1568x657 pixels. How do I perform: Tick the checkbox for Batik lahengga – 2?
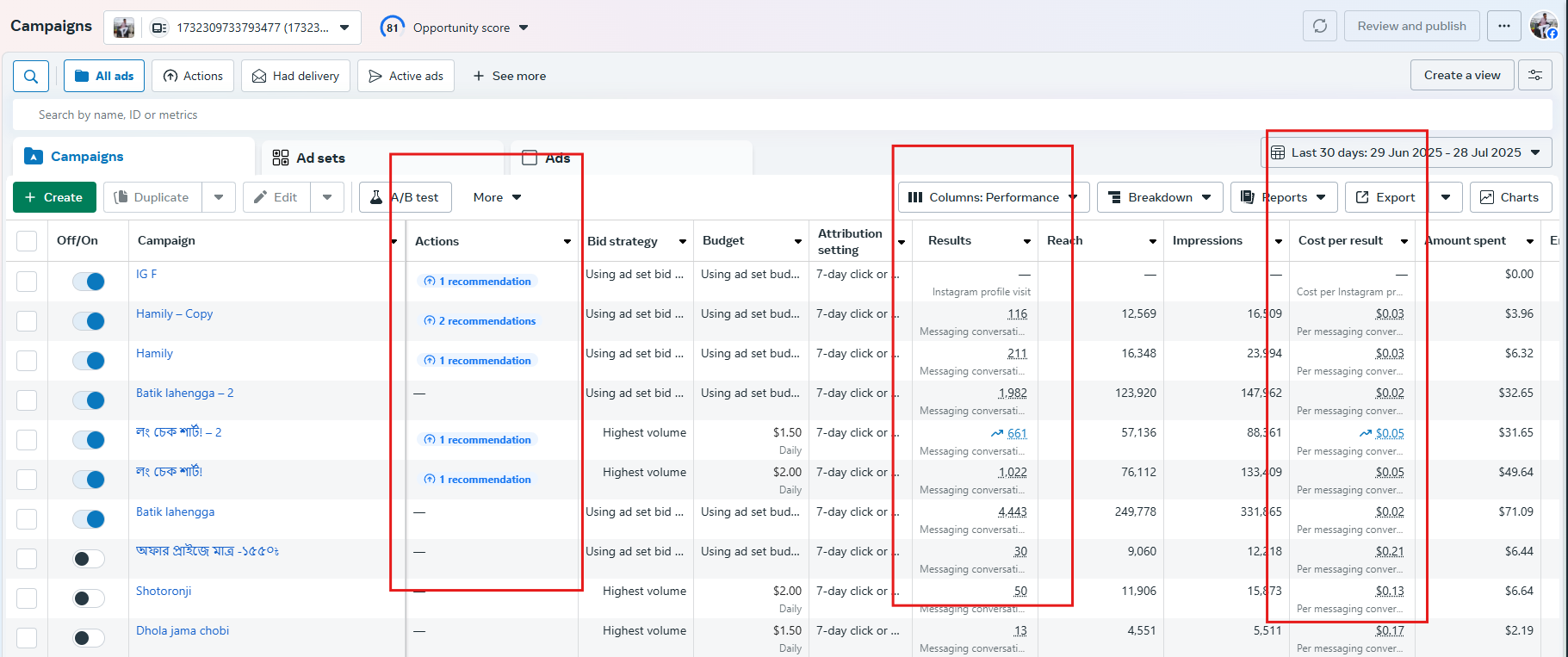coord(27,400)
